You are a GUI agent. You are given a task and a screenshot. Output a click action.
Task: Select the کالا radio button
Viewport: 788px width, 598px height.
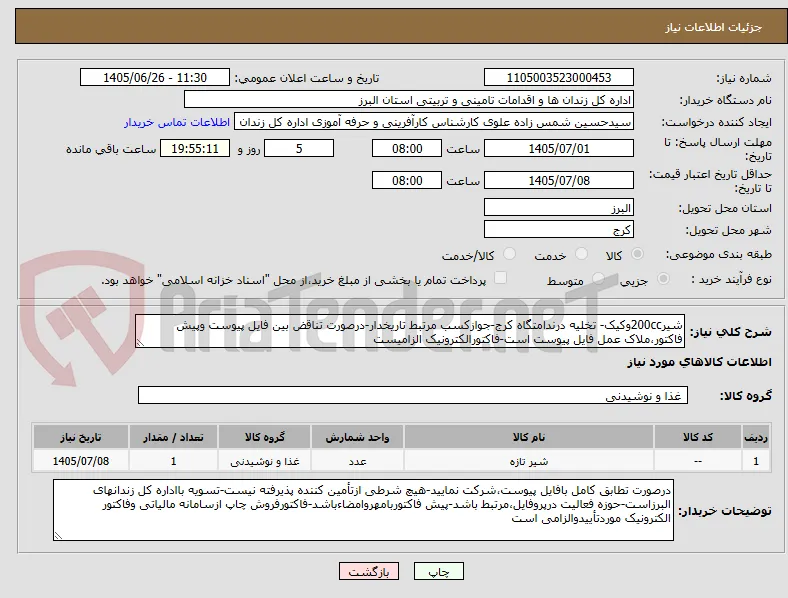coord(637,254)
